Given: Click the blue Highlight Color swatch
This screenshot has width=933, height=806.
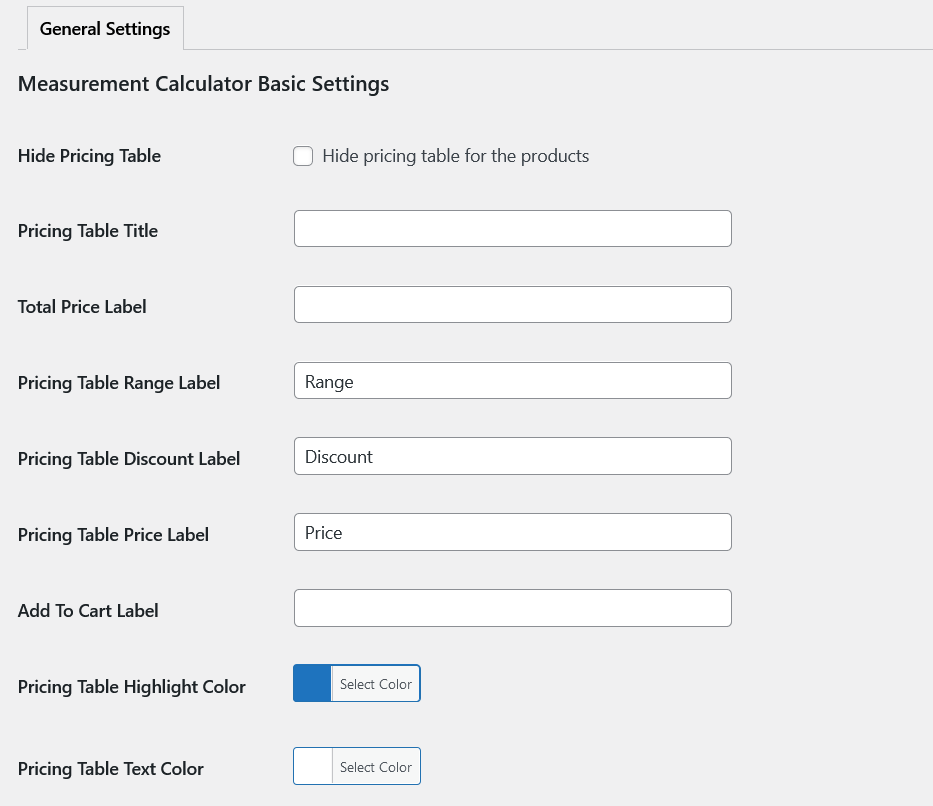Looking at the screenshot, I should 312,684.
